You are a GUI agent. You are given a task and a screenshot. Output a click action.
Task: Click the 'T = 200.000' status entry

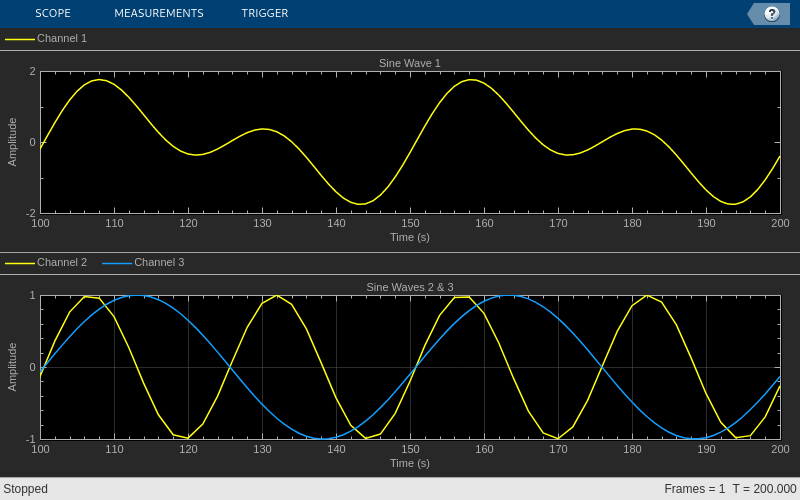[764, 489]
